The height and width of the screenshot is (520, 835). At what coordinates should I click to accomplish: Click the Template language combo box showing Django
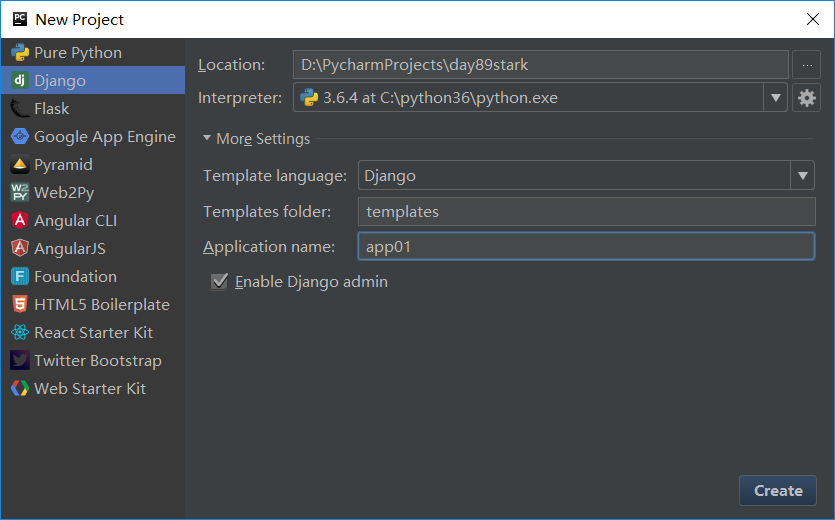[586, 175]
